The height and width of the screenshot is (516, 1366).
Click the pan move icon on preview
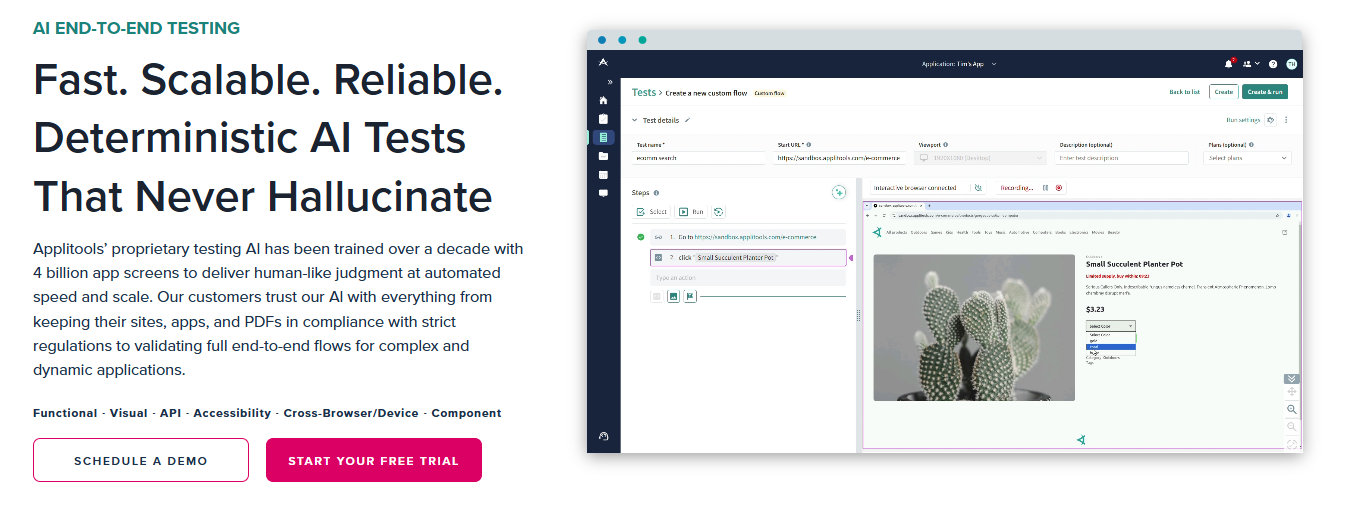coord(1292,392)
